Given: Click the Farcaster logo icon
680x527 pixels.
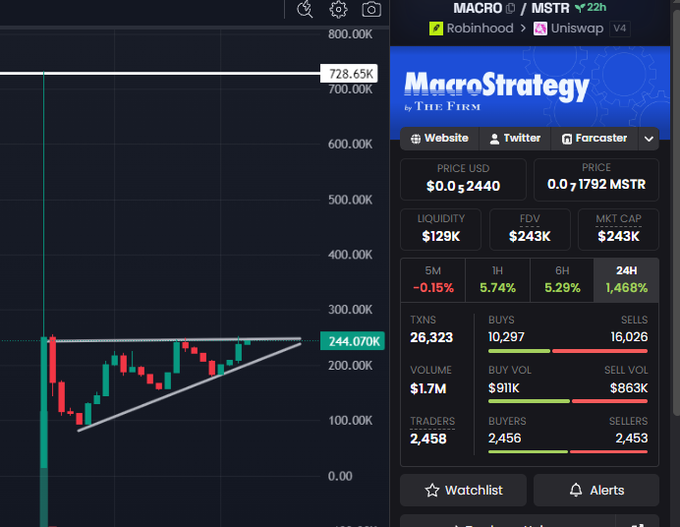Looking at the screenshot, I should pyautogui.click(x=566, y=139).
